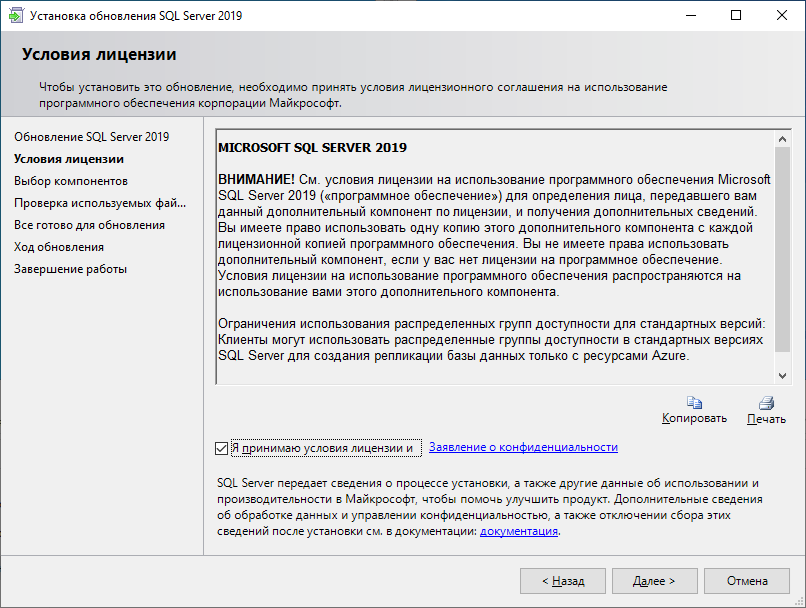
Task: Open the documentation link
Action: coord(519,531)
